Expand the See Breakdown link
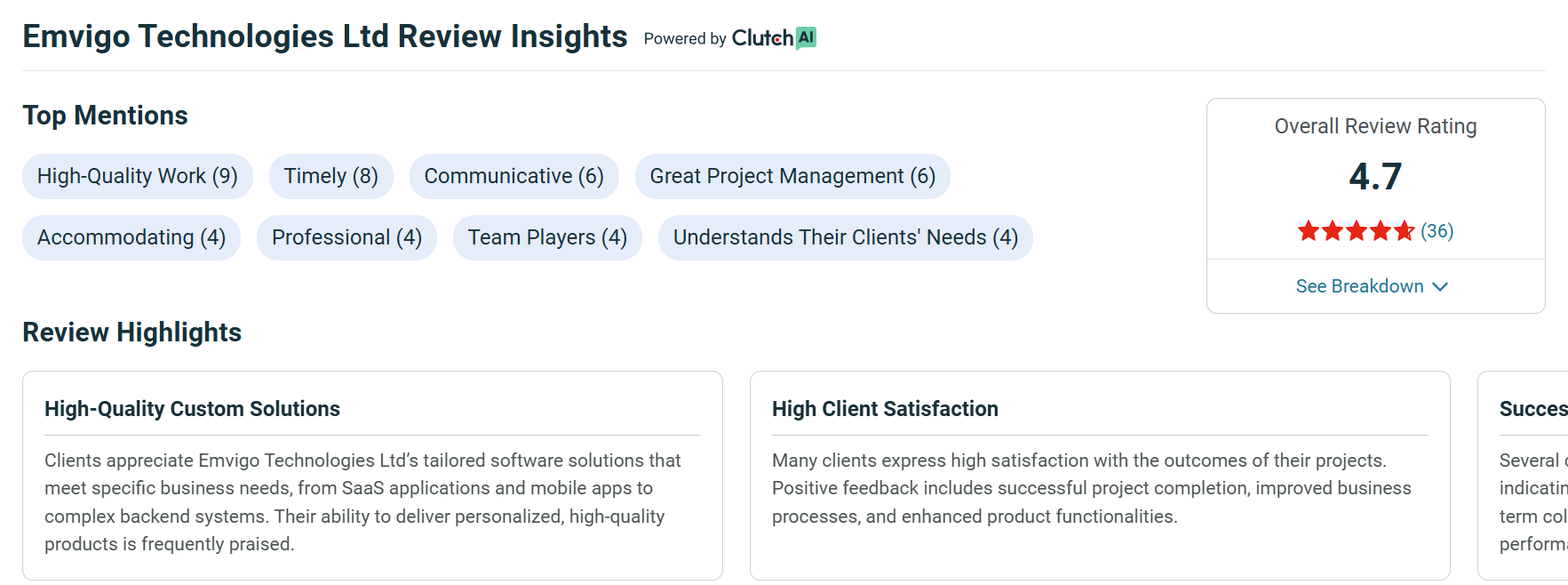 click(1359, 286)
